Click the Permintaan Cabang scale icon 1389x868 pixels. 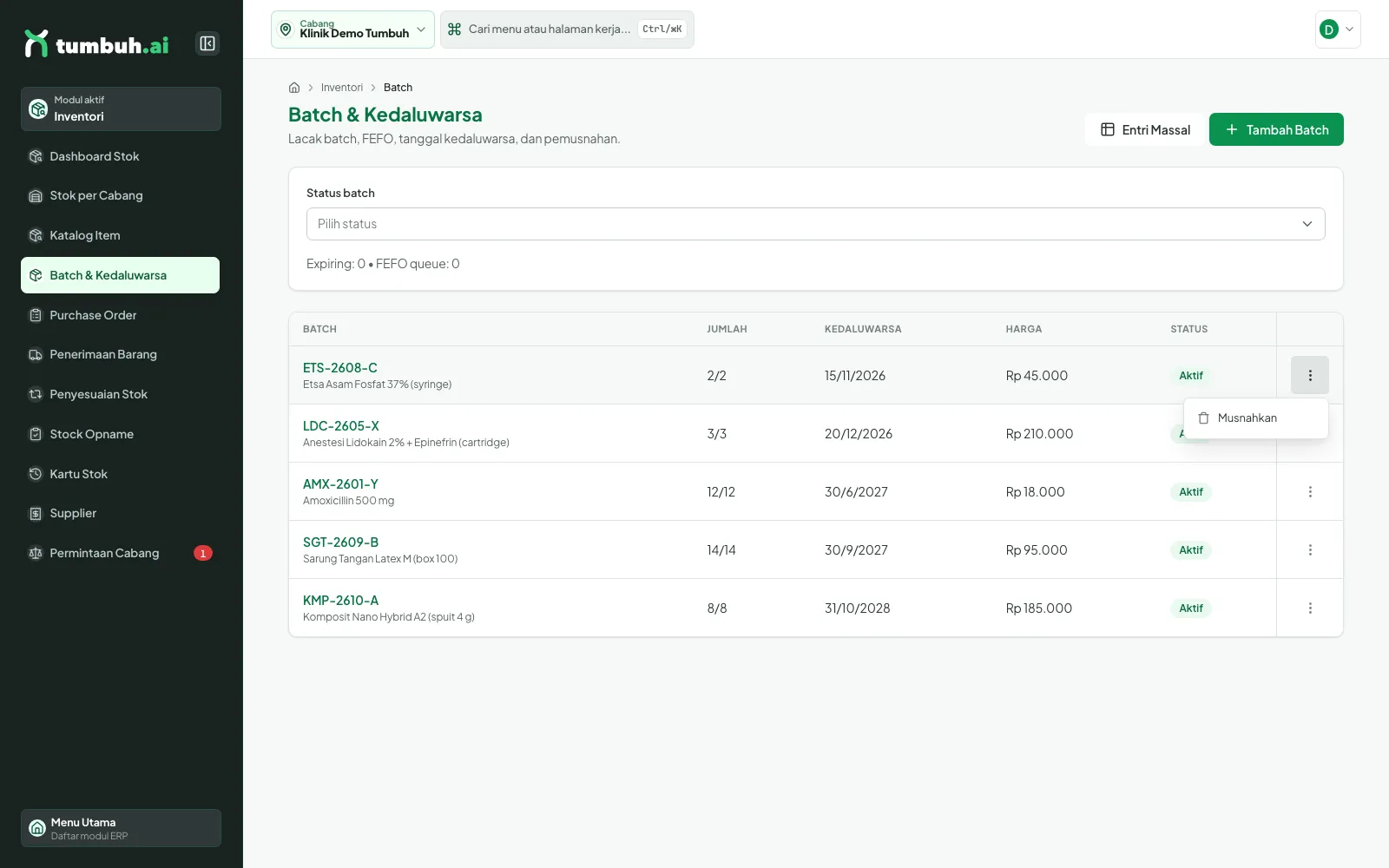tap(36, 553)
